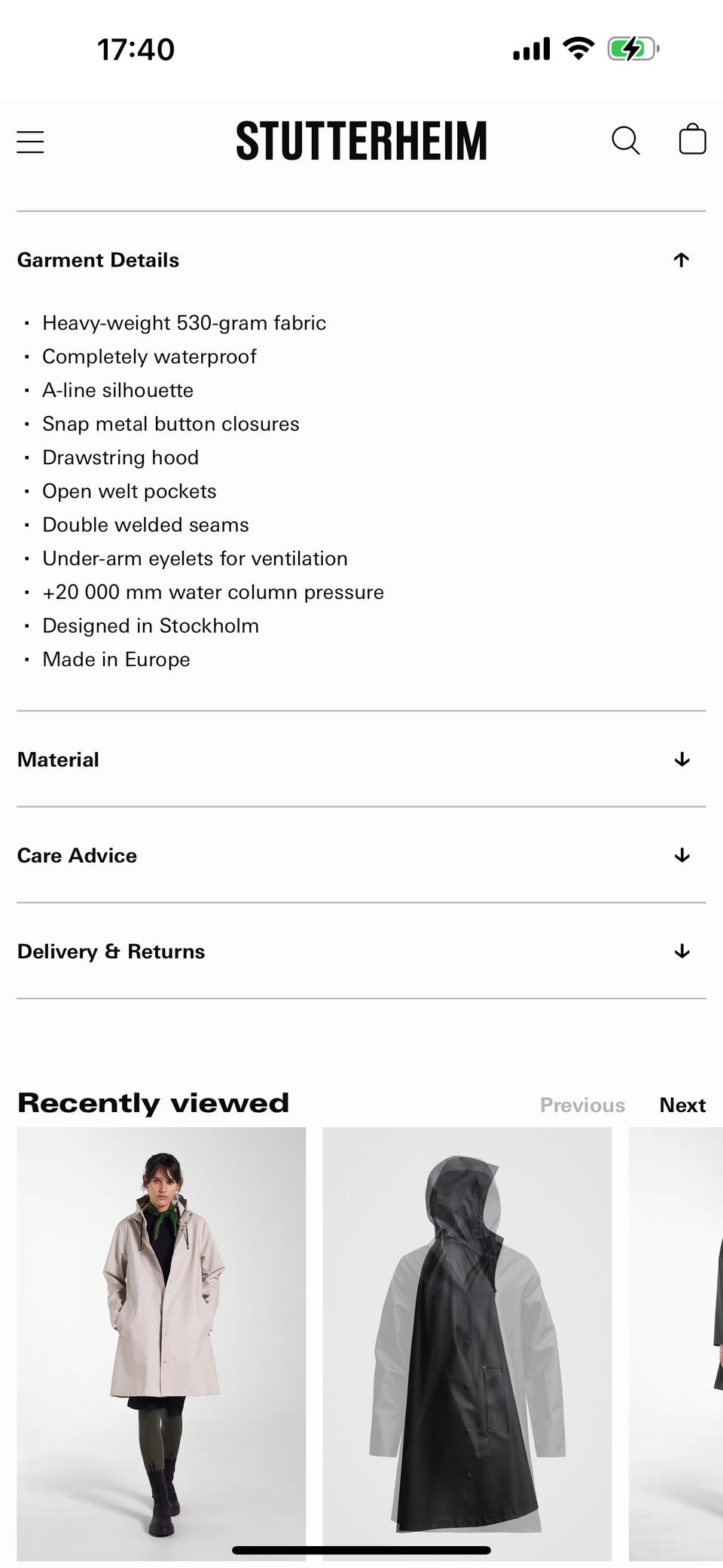
Task: Open the beige raincoat model thumbnail
Action: tap(161, 1341)
